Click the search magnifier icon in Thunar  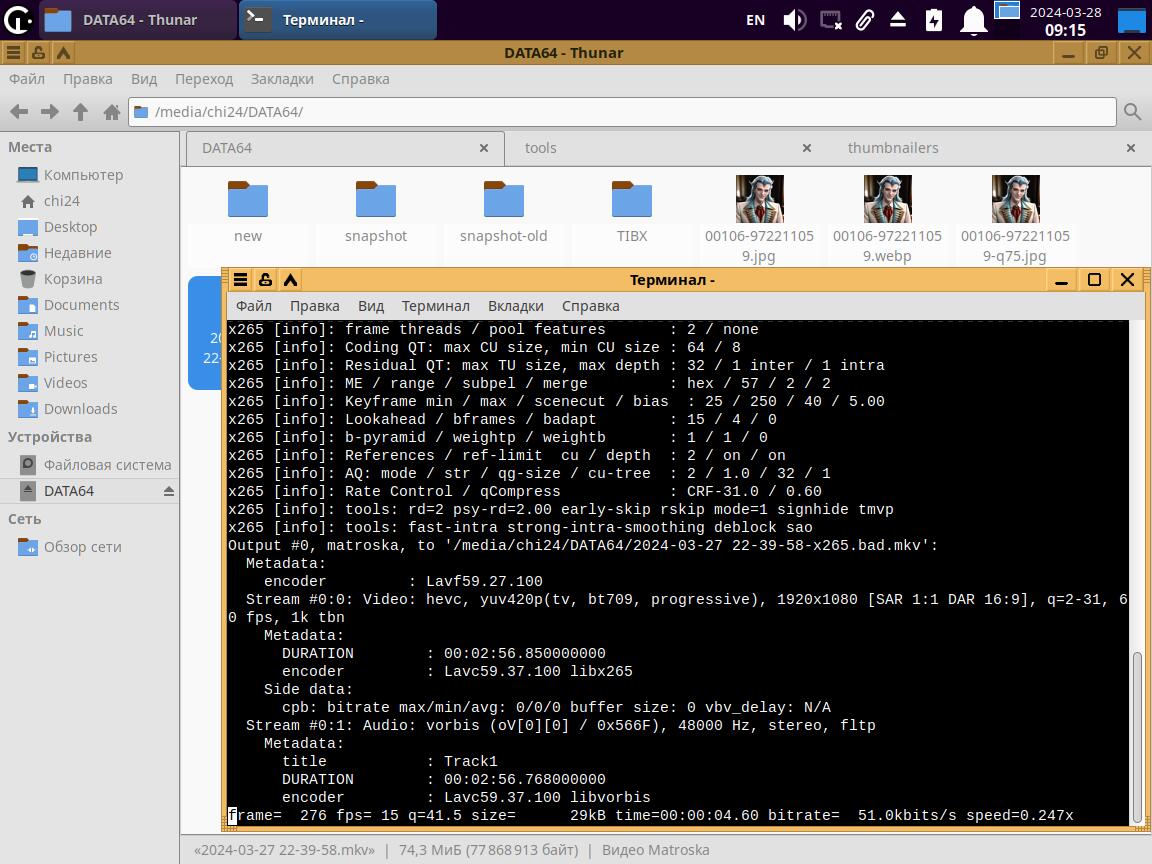[x=1132, y=112]
